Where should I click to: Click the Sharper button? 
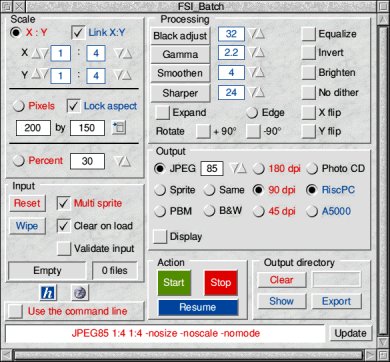[x=180, y=93]
